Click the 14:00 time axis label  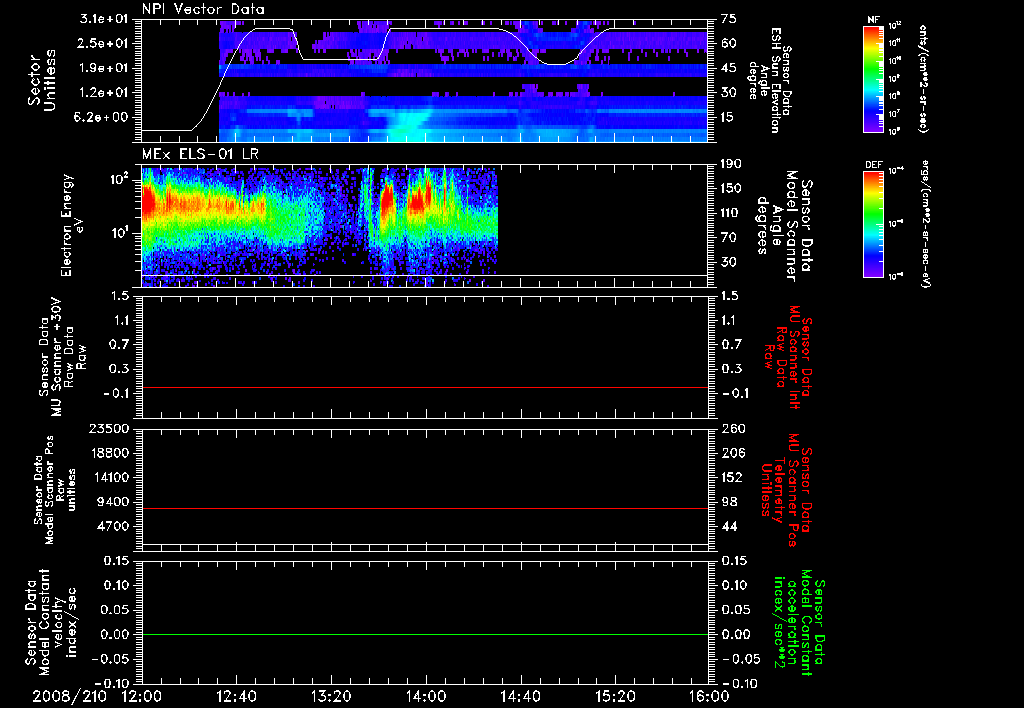[x=426, y=696]
